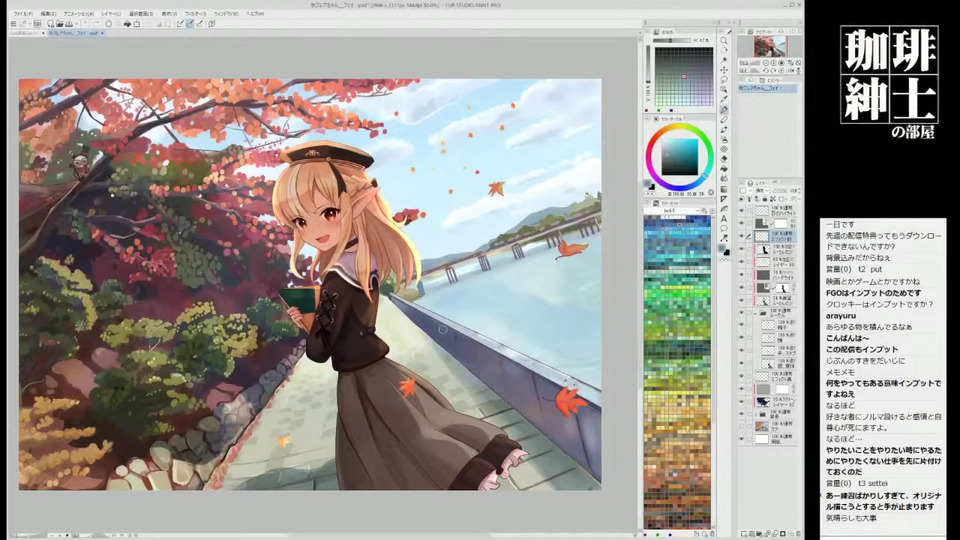This screenshot has height=540, width=960.
Task: Select the Zoom magnifier tool
Action: (724, 40)
